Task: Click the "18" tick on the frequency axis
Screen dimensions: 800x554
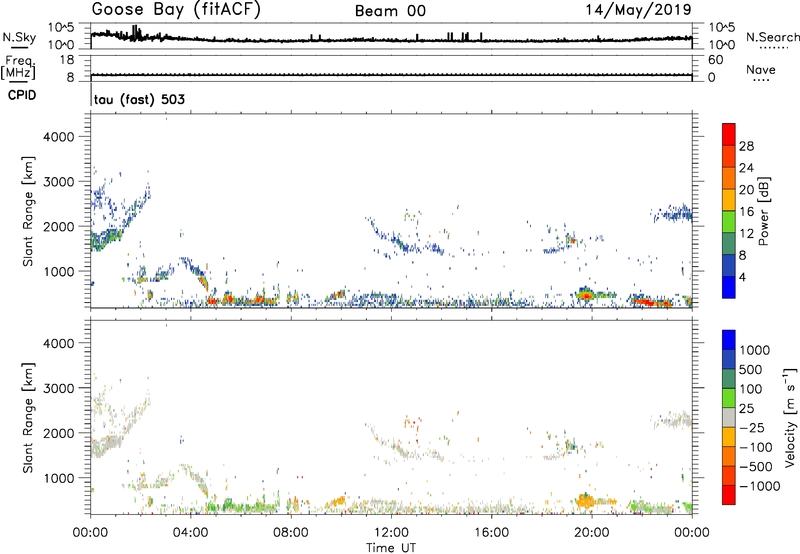Action: click(x=67, y=60)
